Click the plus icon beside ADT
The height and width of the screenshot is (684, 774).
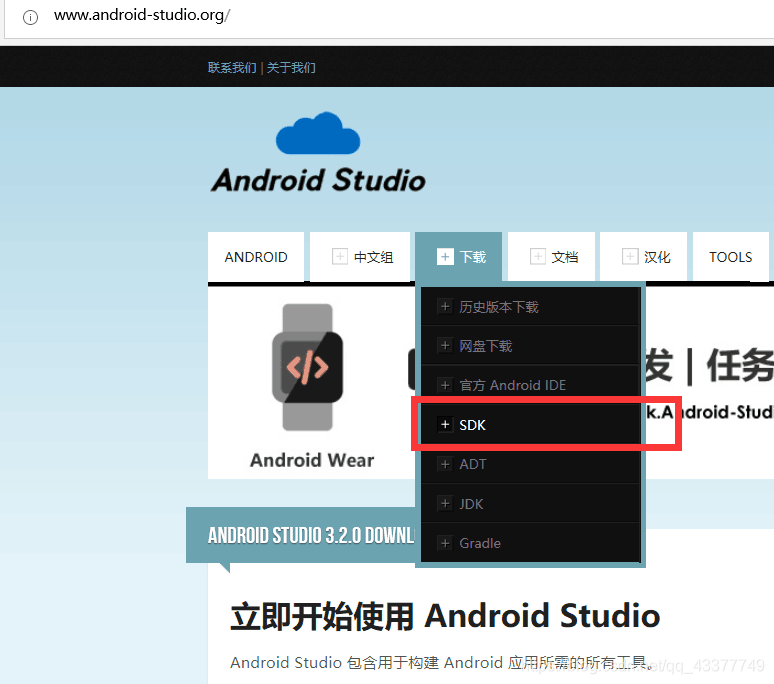pos(445,464)
